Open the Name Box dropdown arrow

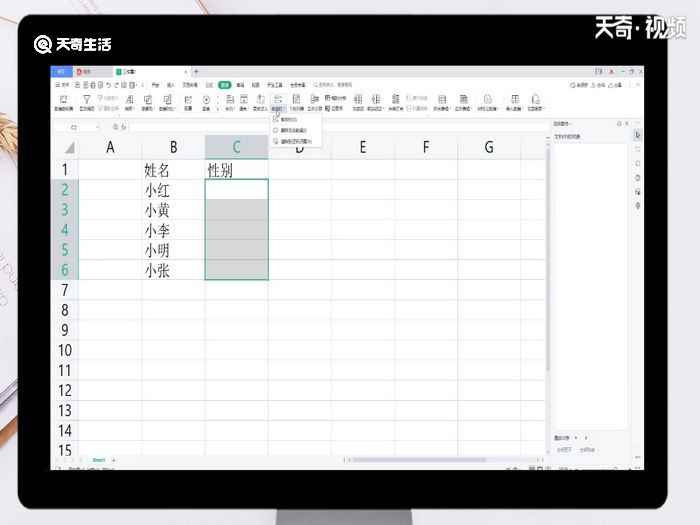coord(97,127)
